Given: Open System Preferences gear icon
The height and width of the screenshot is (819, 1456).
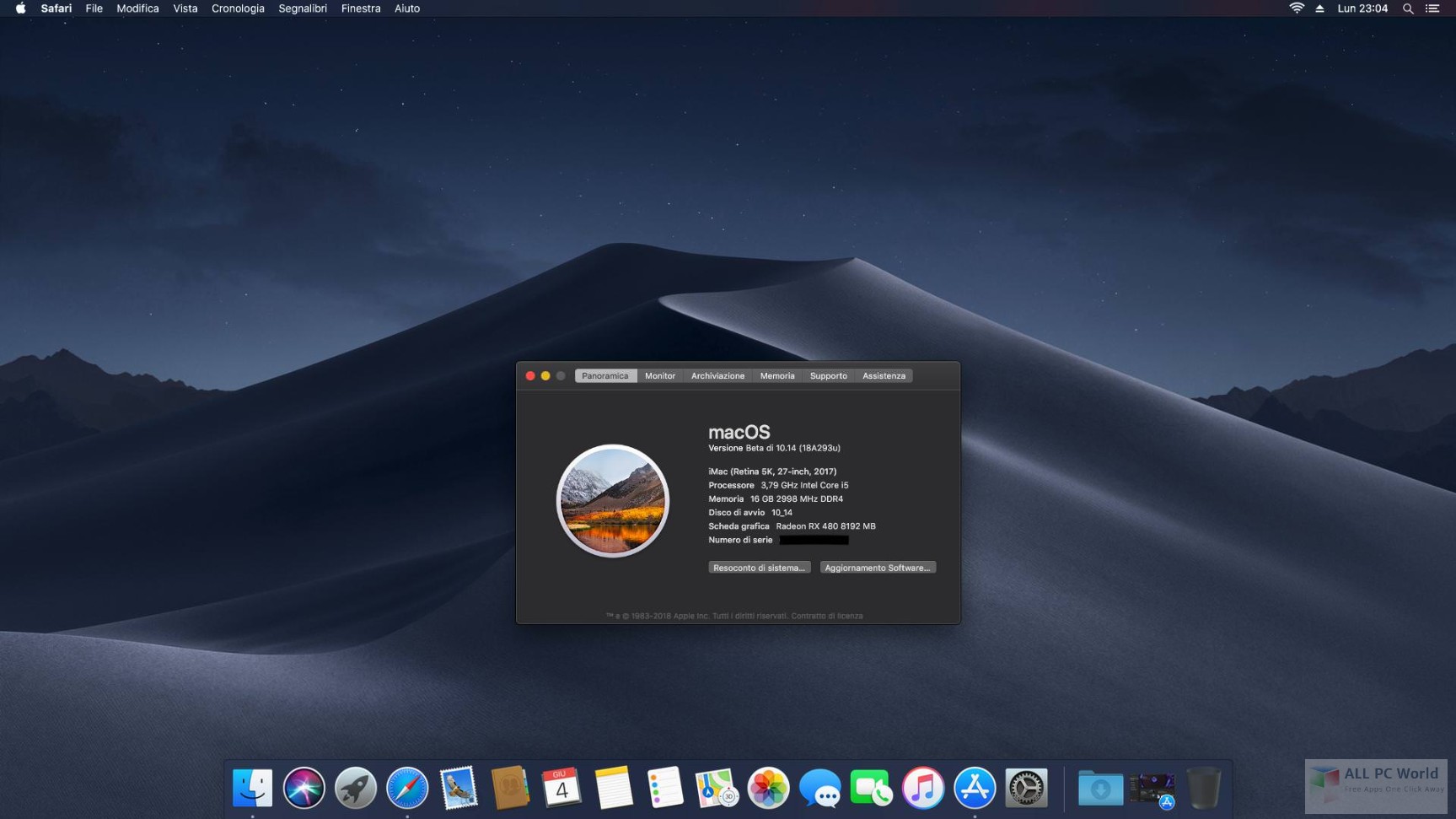Looking at the screenshot, I should [x=1026, y=789].
